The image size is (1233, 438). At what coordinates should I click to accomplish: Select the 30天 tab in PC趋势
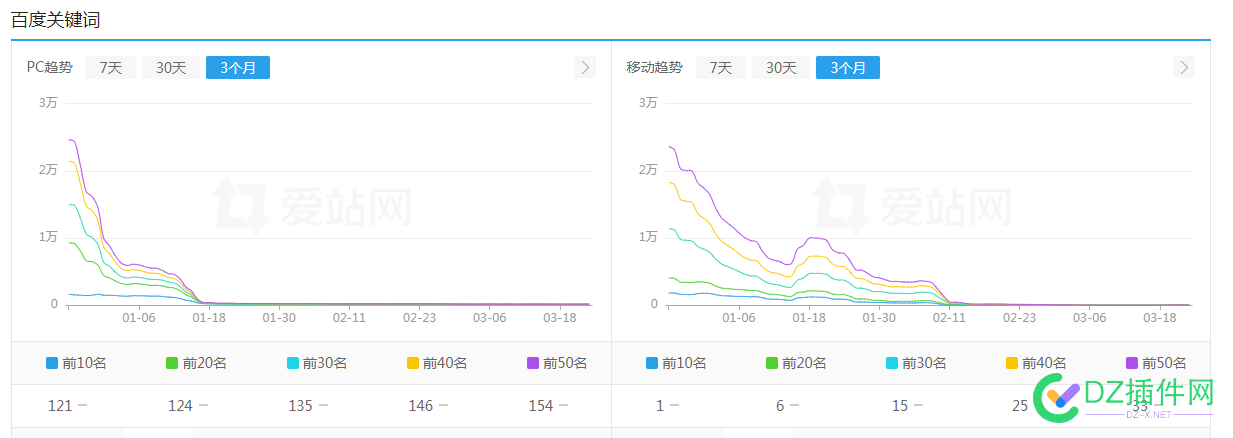coord(171,67)
